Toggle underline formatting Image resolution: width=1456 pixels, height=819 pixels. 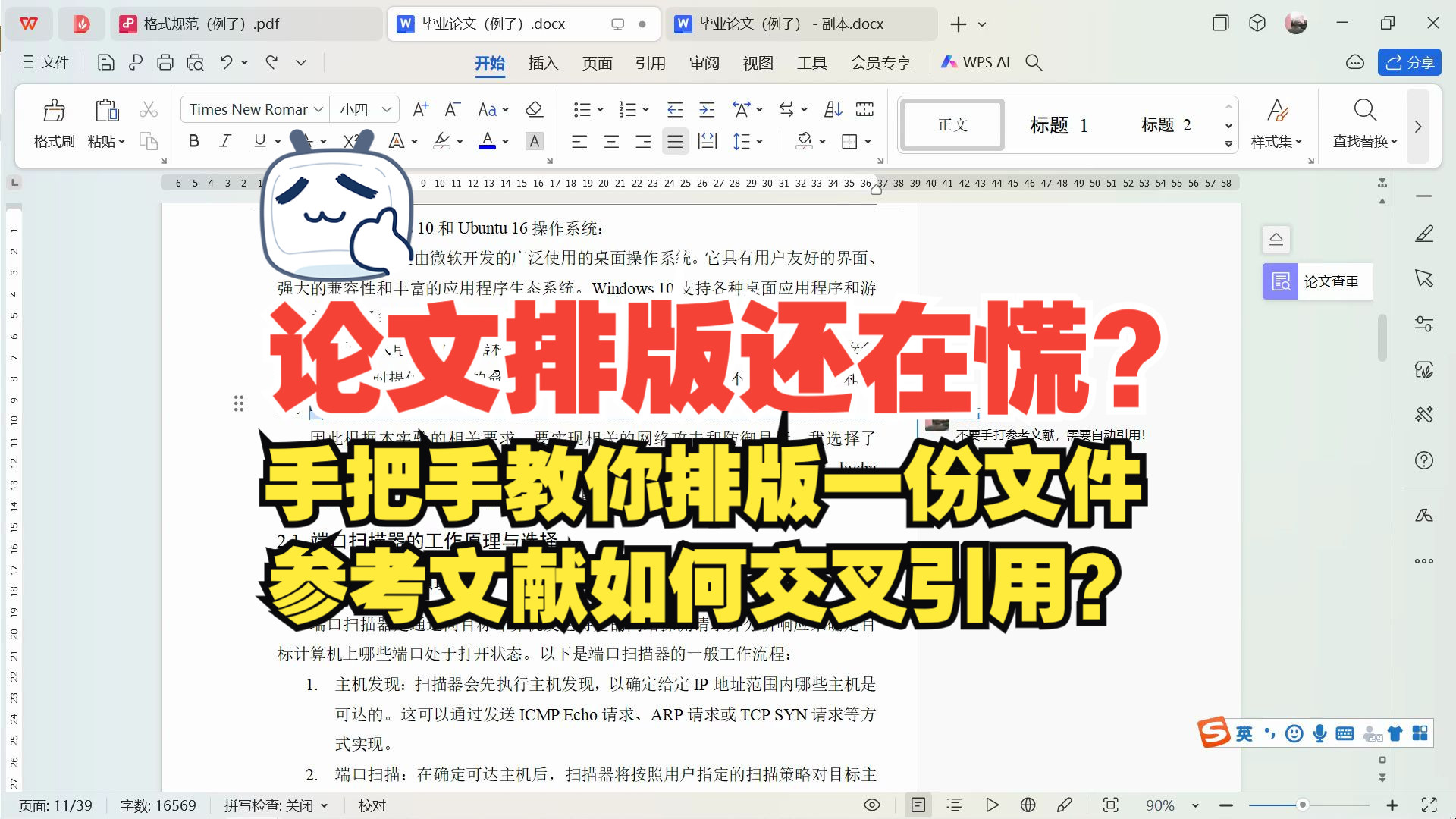pos(258,141)
